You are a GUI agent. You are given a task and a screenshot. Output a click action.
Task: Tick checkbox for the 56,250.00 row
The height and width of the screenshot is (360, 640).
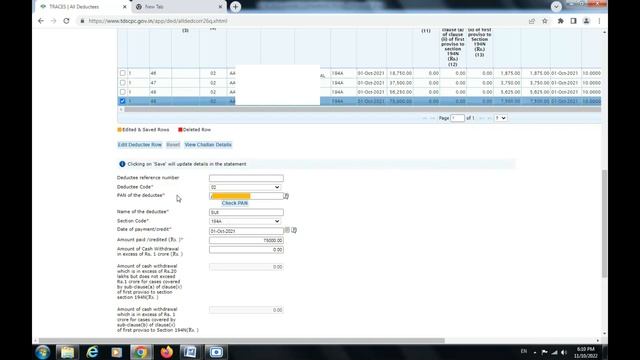[x=122, y=92]
